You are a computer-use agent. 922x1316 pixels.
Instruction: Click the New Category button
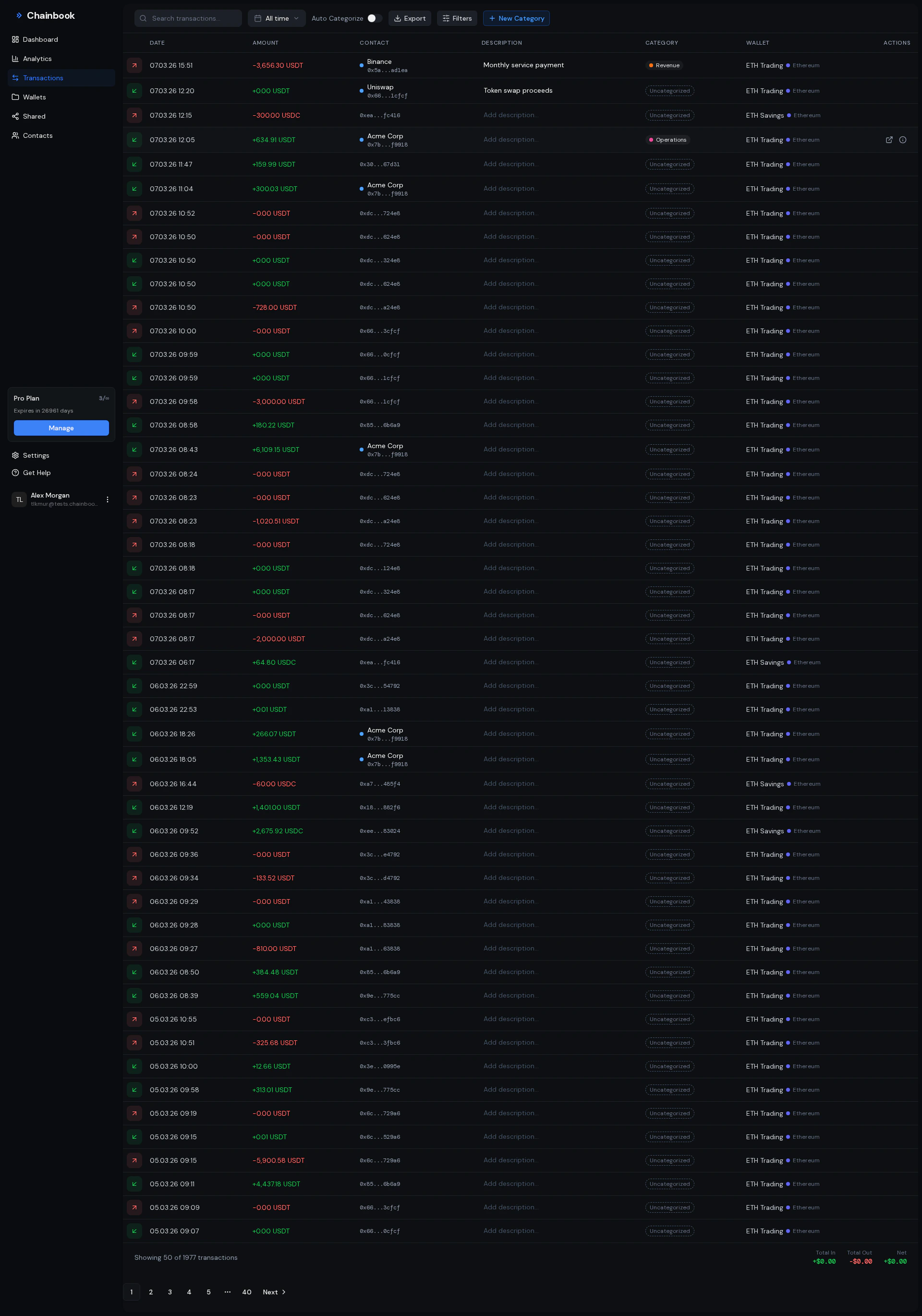coord(516,18)
